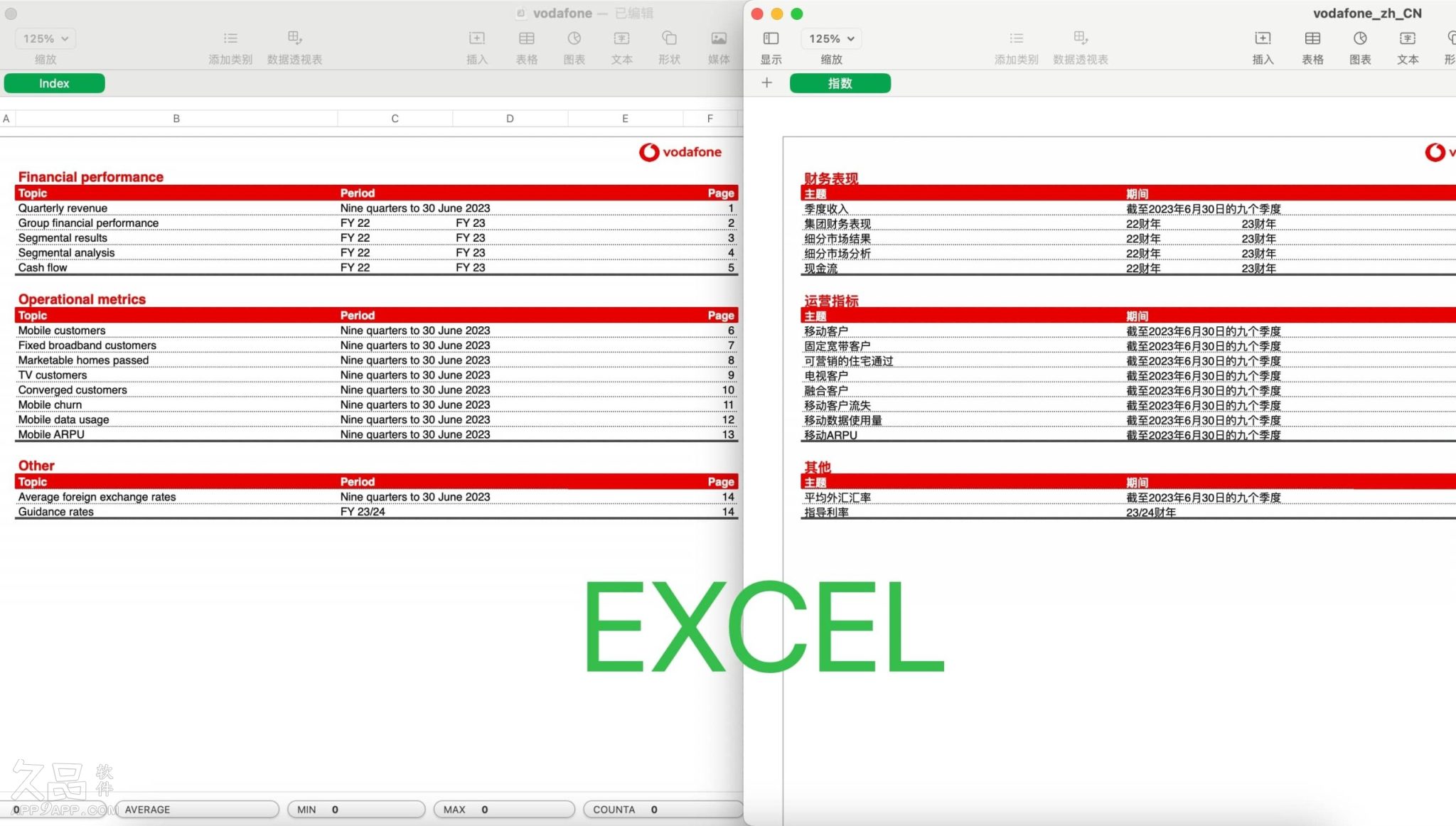
Task: Click Media icon in the vodafone window
Action: coord(719,38)
